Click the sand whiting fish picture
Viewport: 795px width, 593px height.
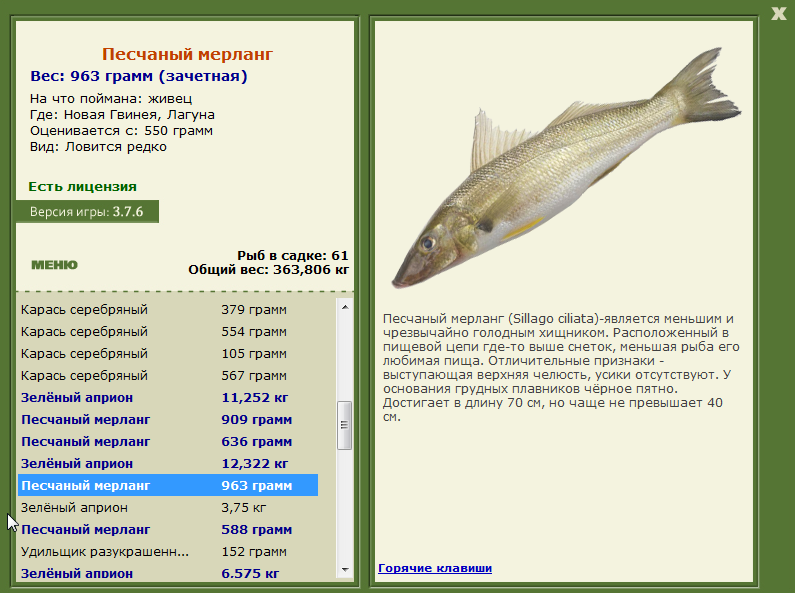click(566, 167)
